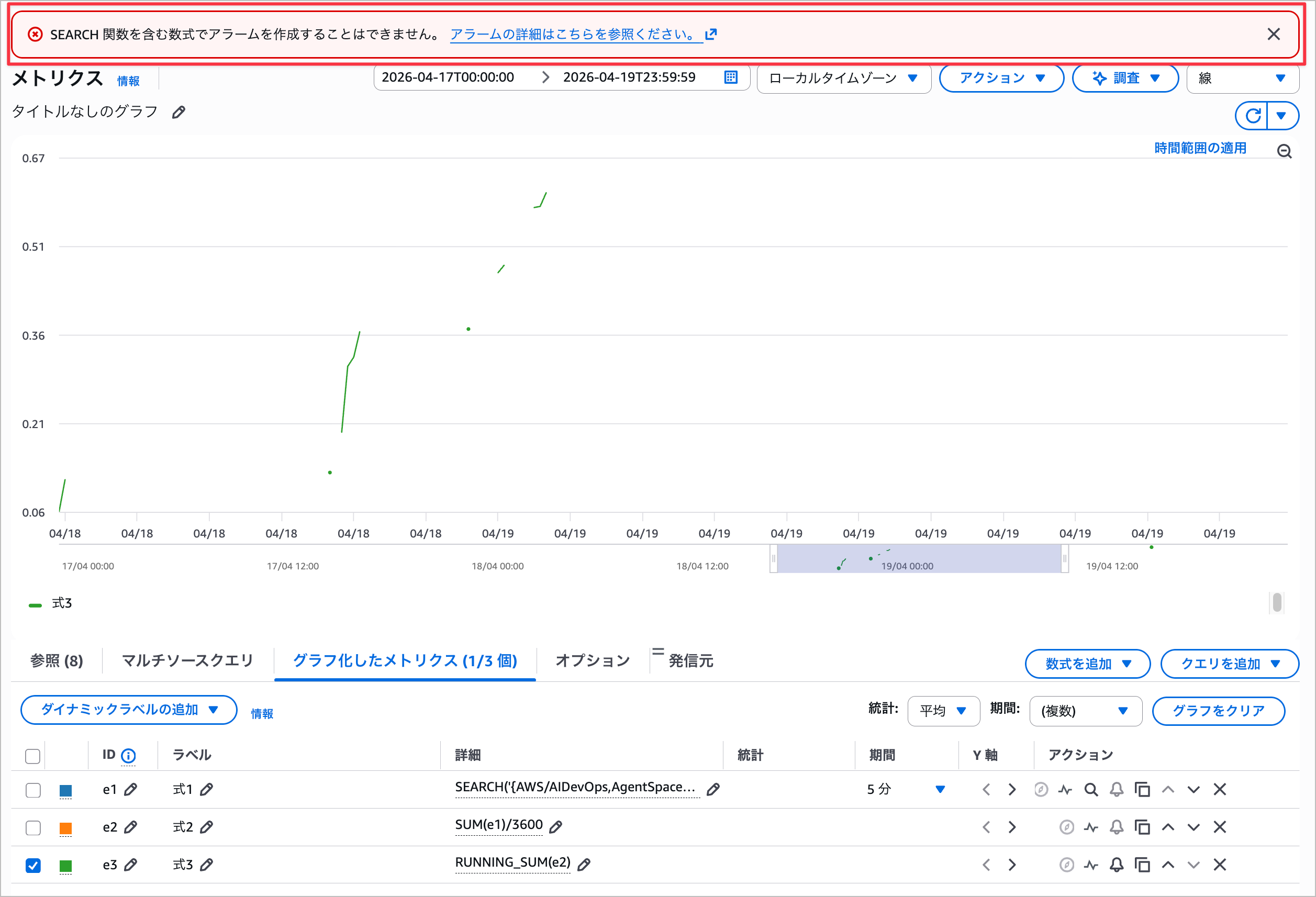Expand the 統計 平均 dropdown

pyautogui.click(x=943, y=711)
